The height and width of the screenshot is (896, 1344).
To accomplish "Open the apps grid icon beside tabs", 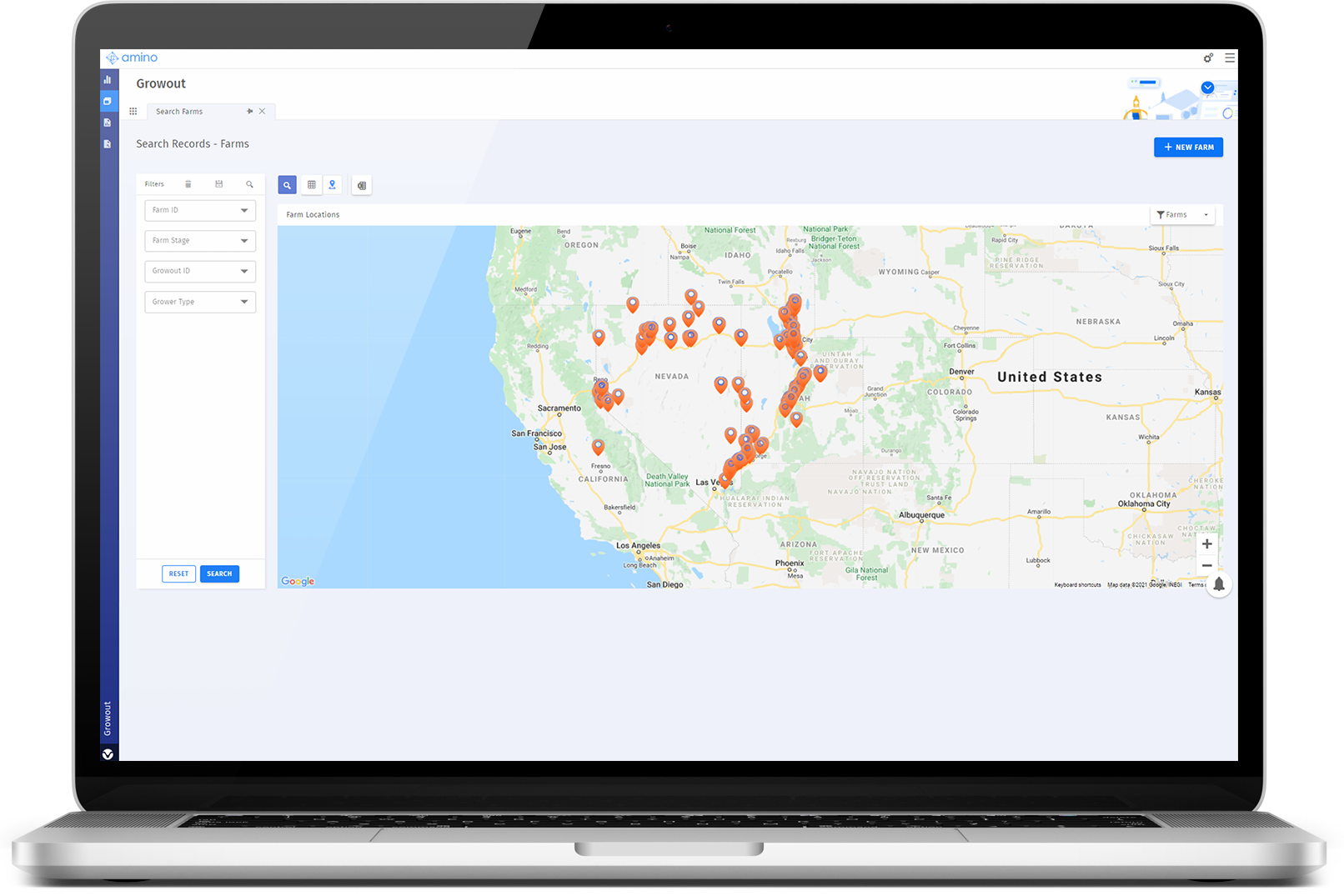I will (x=133, y=111).
